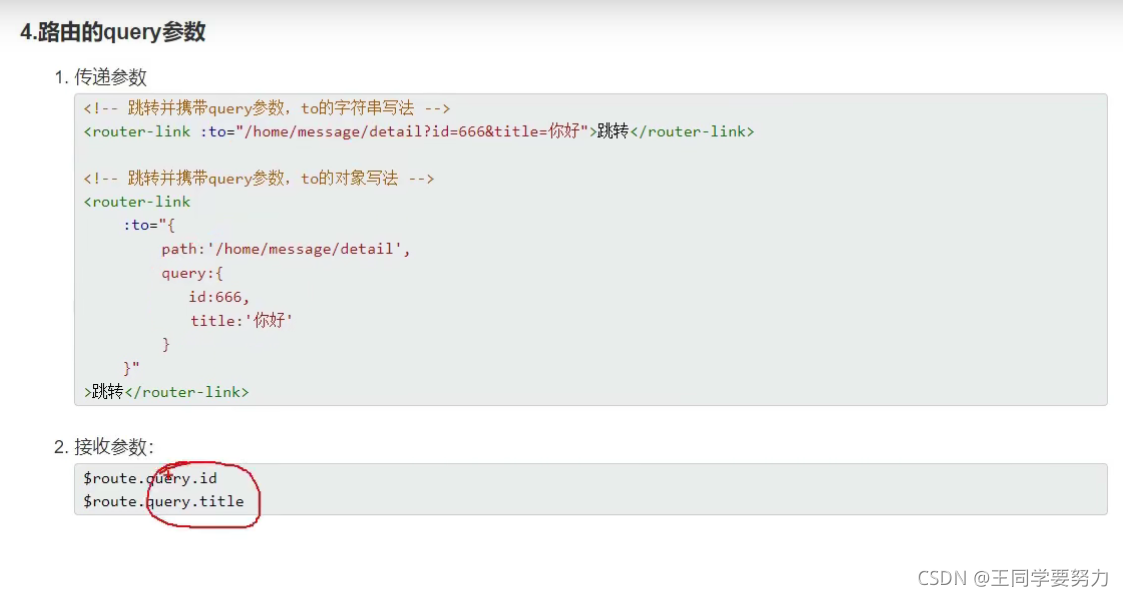The width and height of the screenshot is (1123, 596).
Task: Click the 'query:{' code line
Action: click(192, 273)
